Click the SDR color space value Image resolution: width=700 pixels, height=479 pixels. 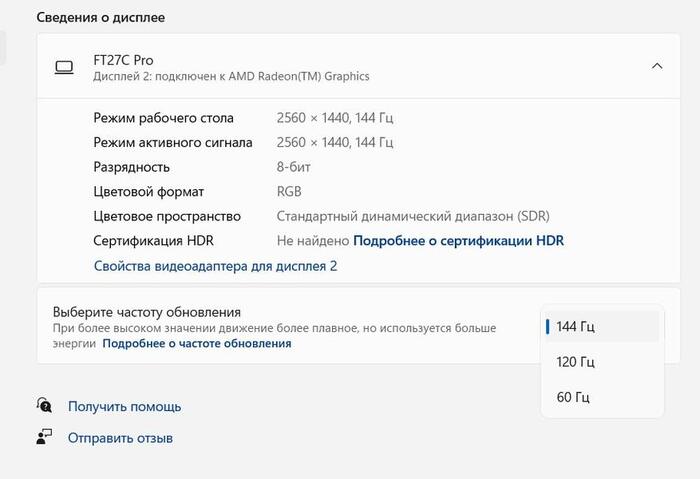412,216
